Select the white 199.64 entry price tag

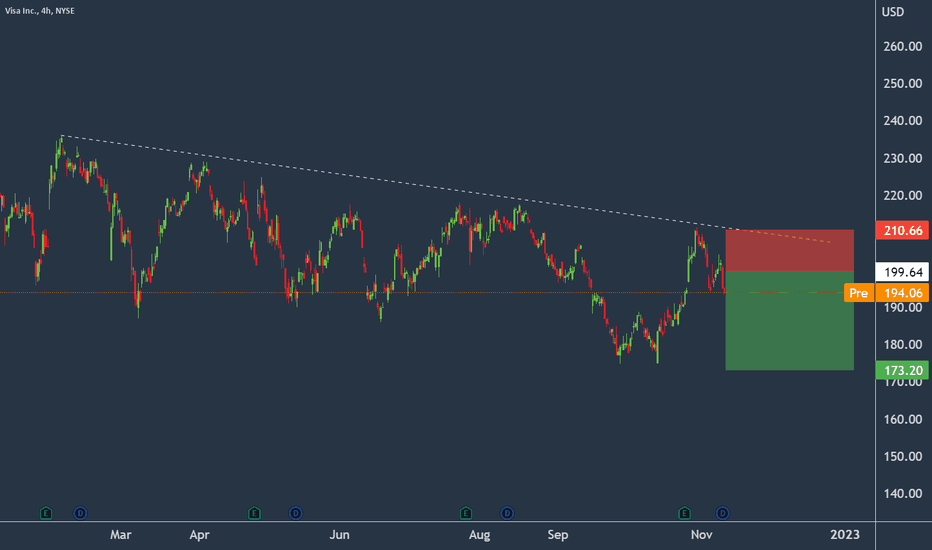[902, 272]
